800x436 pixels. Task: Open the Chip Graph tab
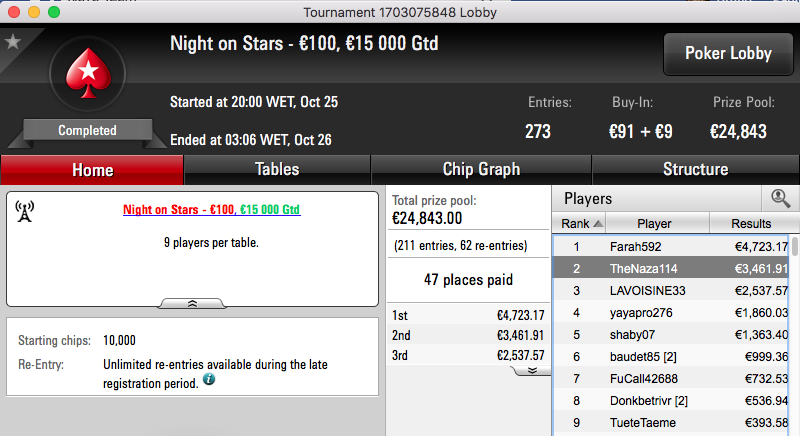point(481,169)
